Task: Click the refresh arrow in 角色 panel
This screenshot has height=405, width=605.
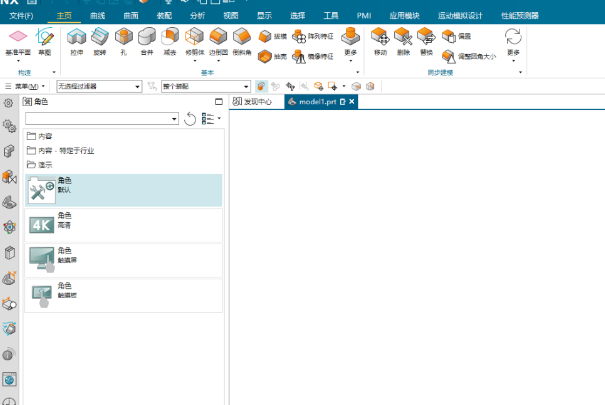Action: [x=191, y=119]
